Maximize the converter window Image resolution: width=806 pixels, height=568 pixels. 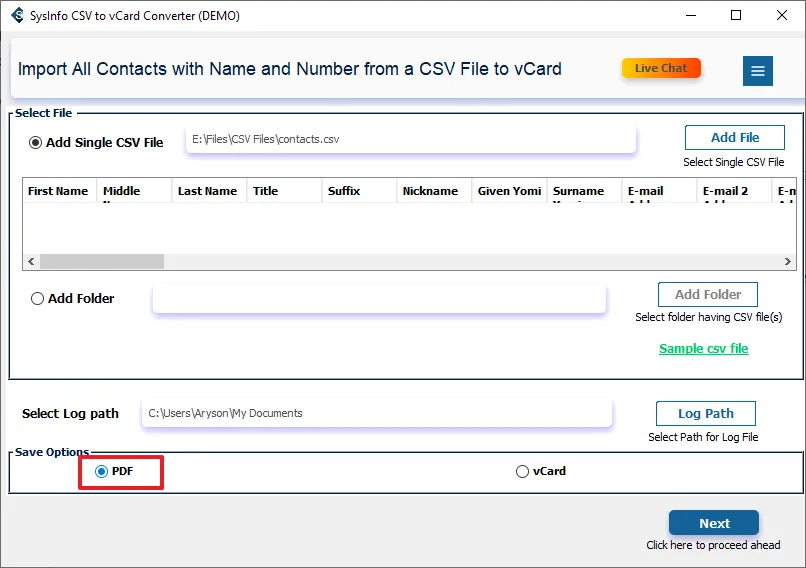[736, 15]
